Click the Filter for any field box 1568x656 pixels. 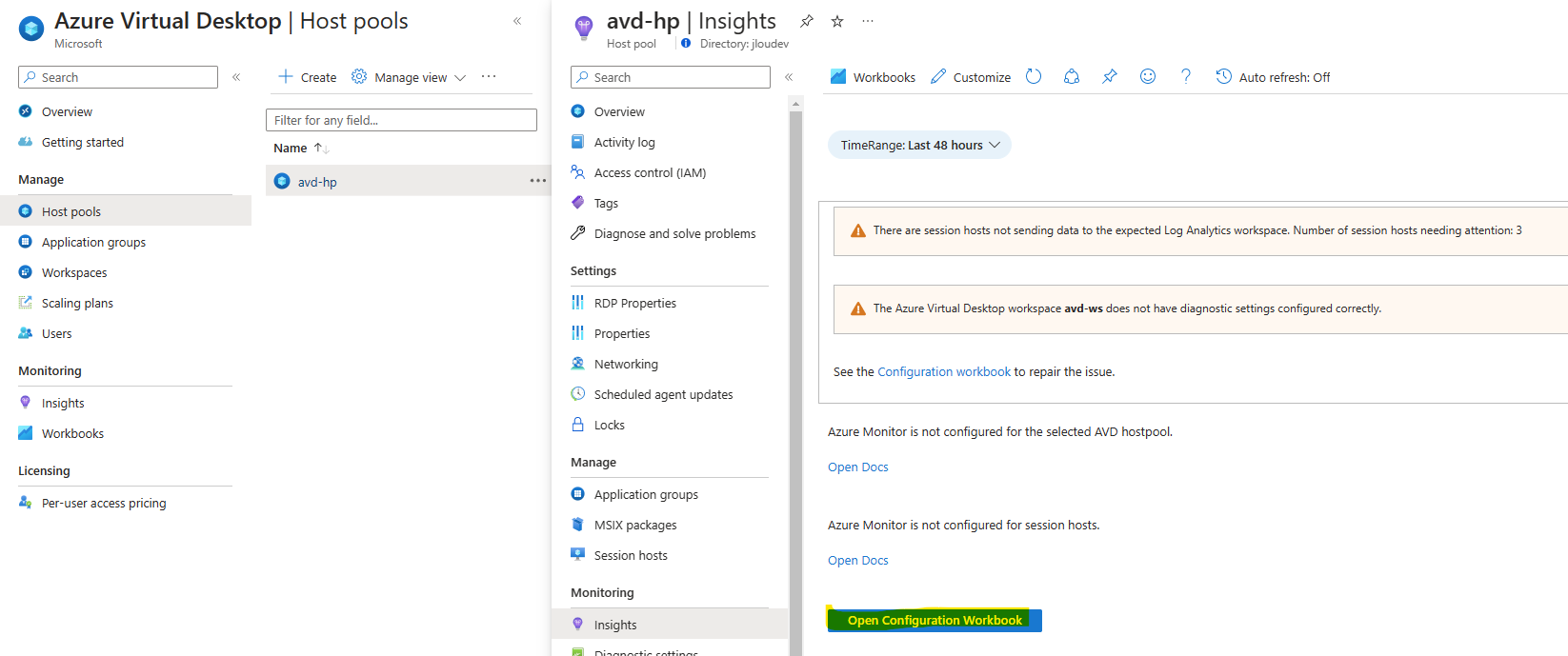click(401, 120)
